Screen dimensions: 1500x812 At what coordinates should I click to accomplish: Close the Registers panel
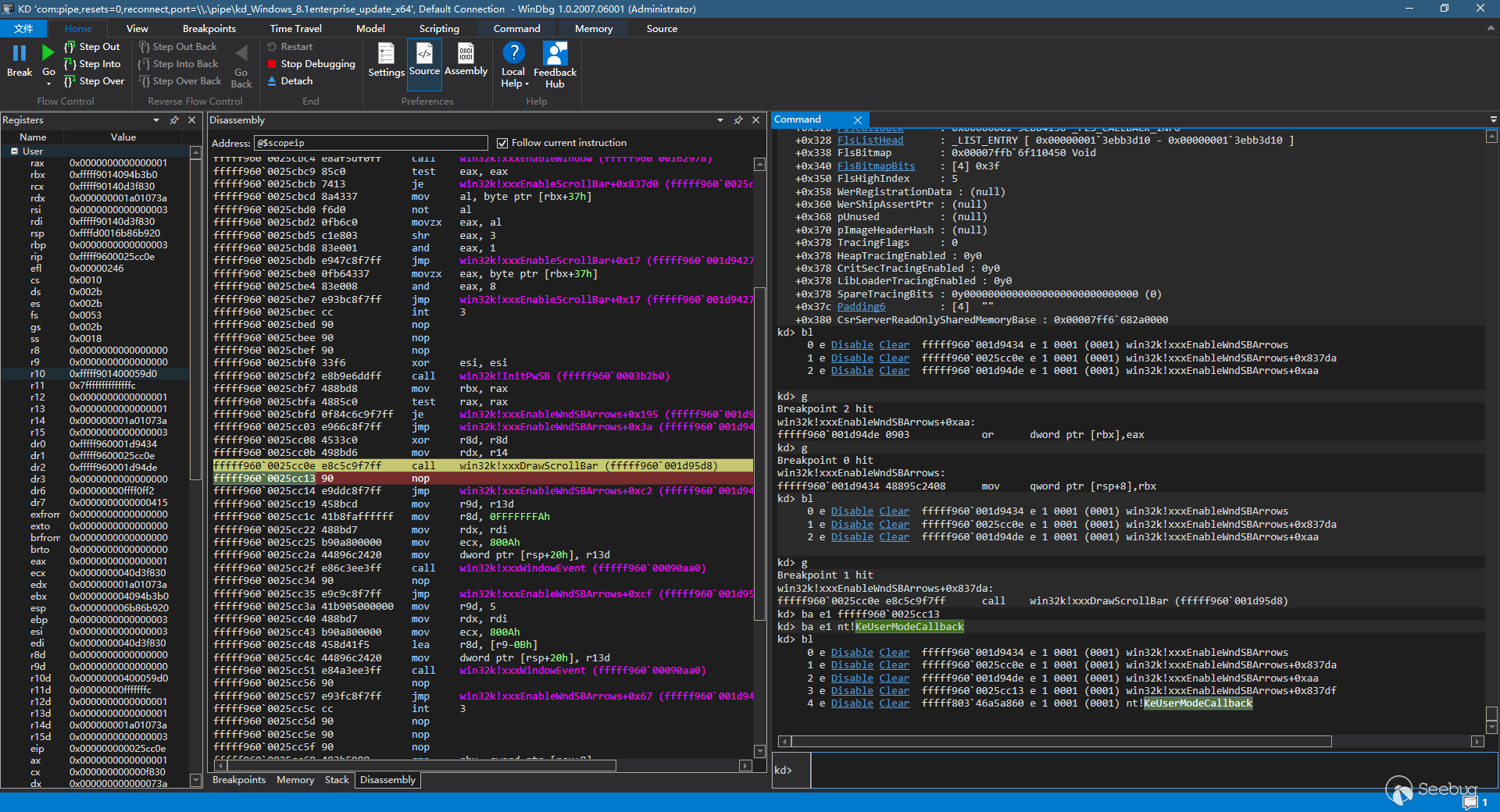[191, 120]
